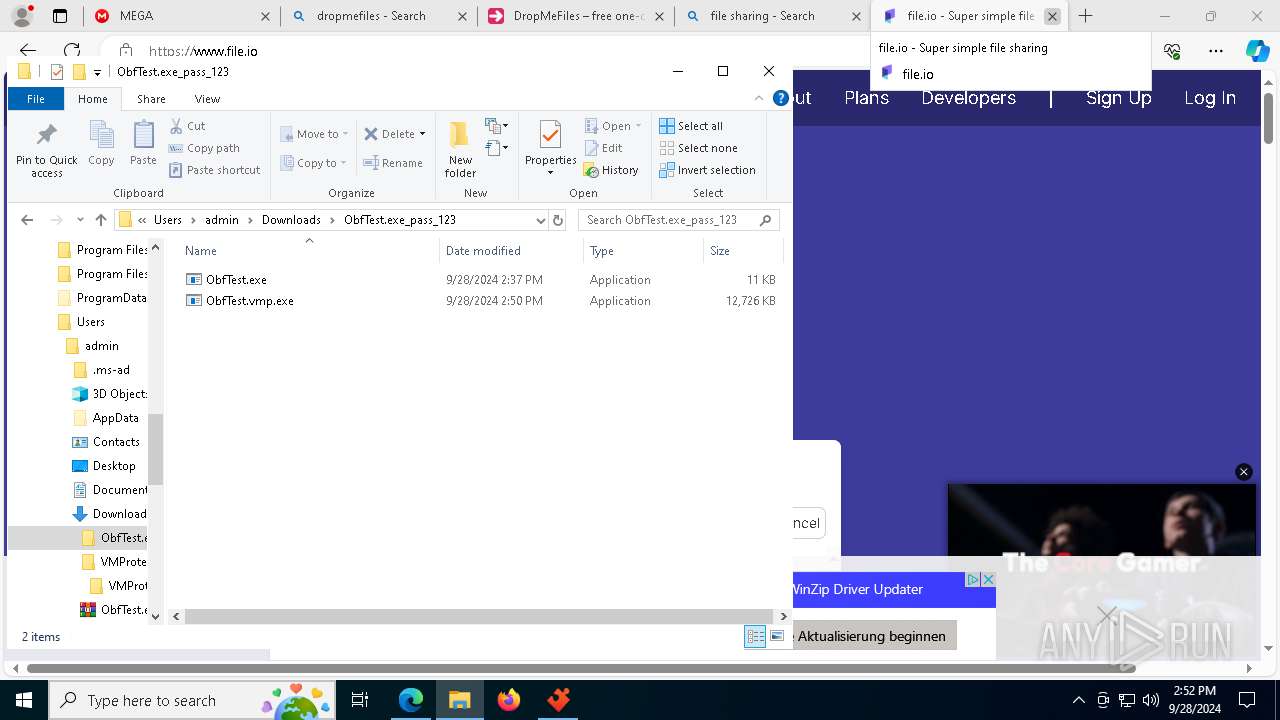
Task: Click Invert selection
Action: (707, 170)
